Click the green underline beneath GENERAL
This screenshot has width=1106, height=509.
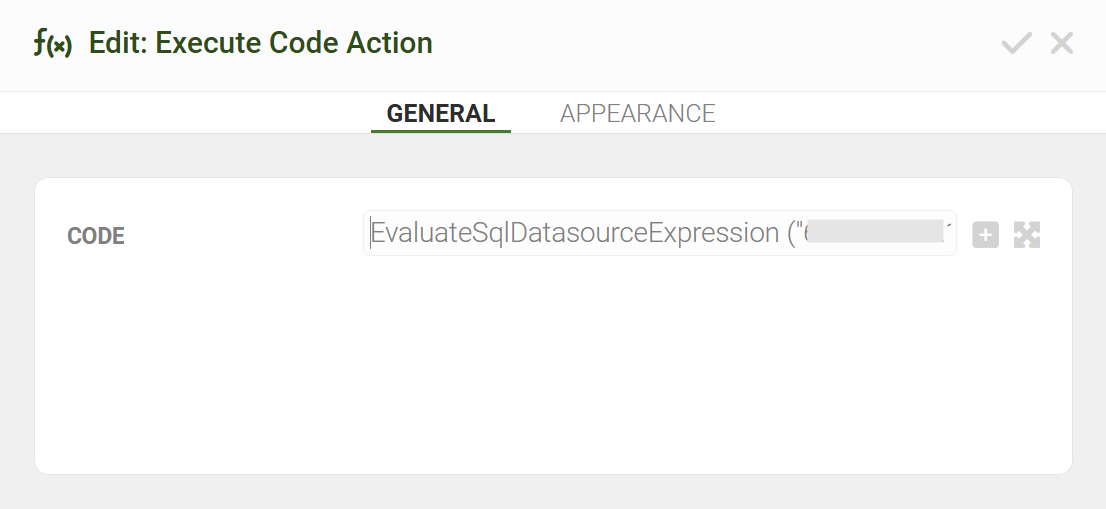click(441, 131)
